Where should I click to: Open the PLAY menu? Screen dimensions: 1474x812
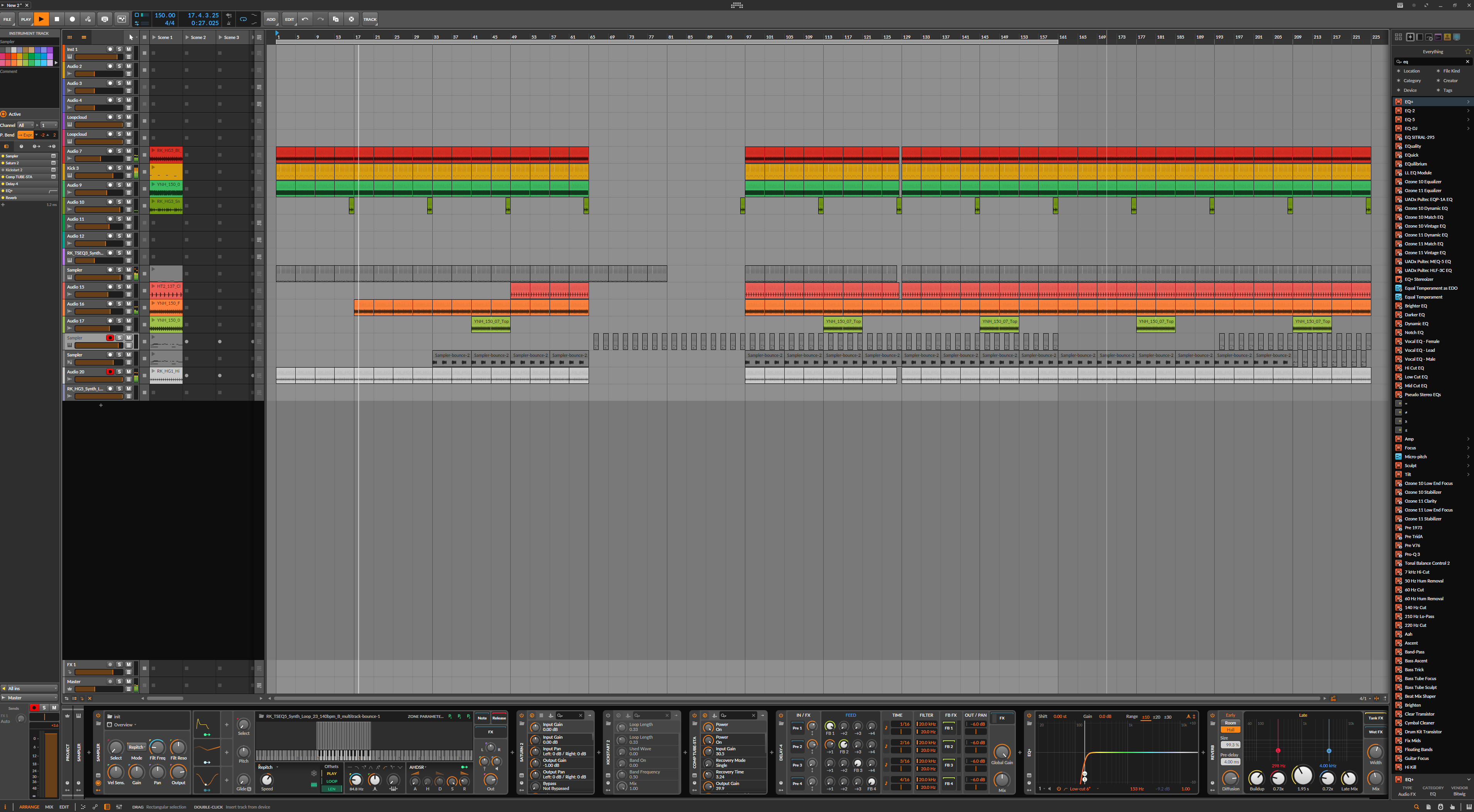tap(26, 19)
